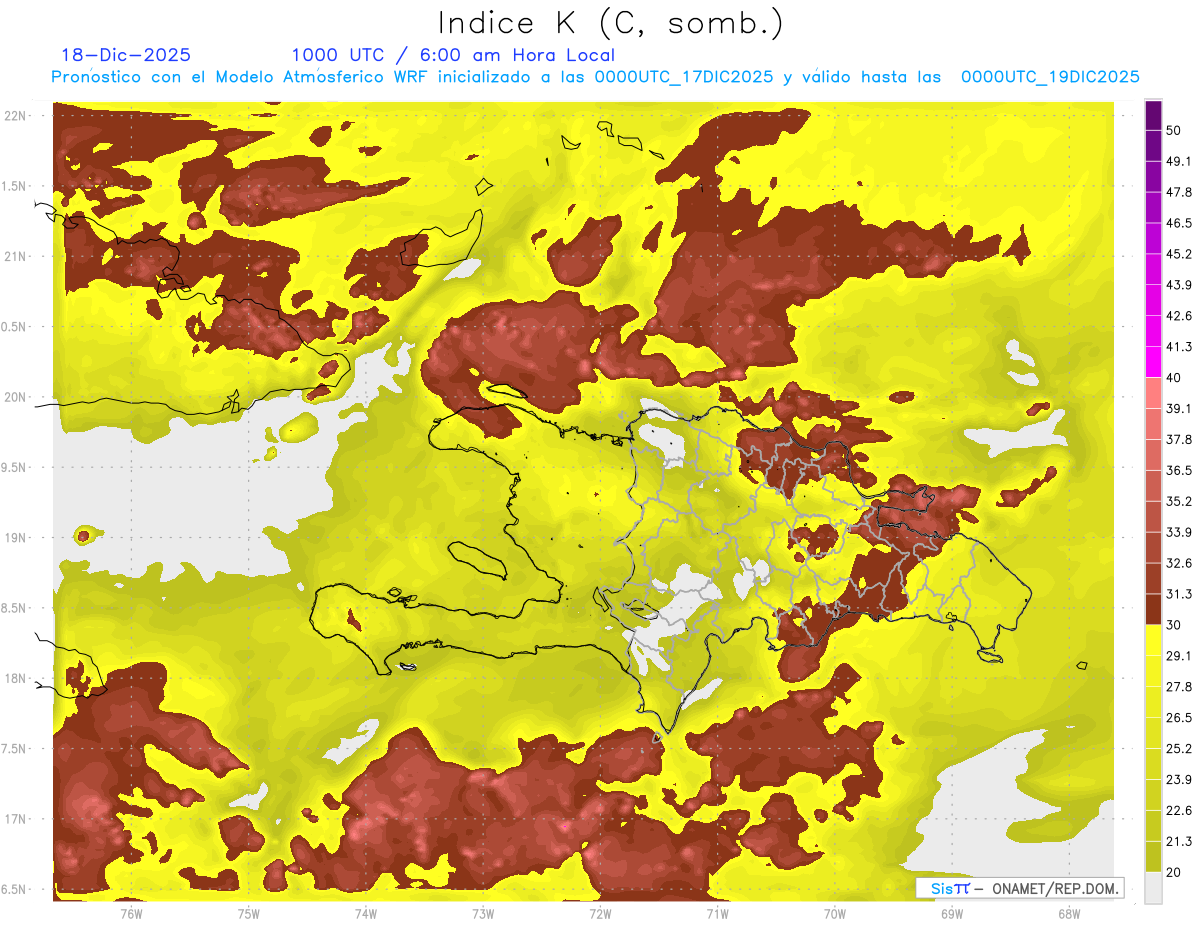Click colorbar value '50'

1174,130
